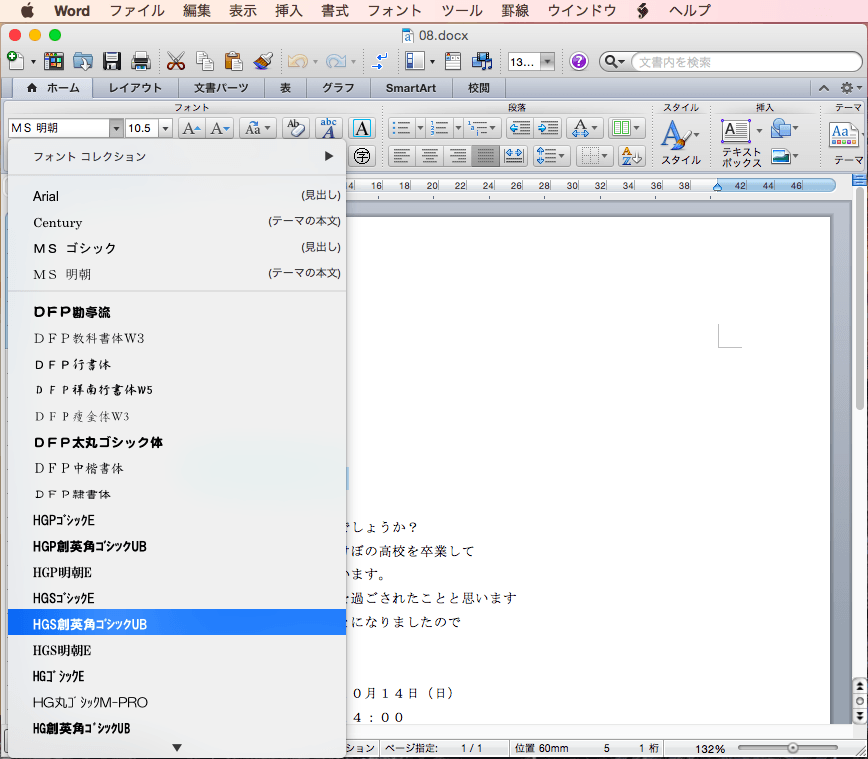
Task: Open the font name dropdown arrow
Action: click(x=116, y=128)
